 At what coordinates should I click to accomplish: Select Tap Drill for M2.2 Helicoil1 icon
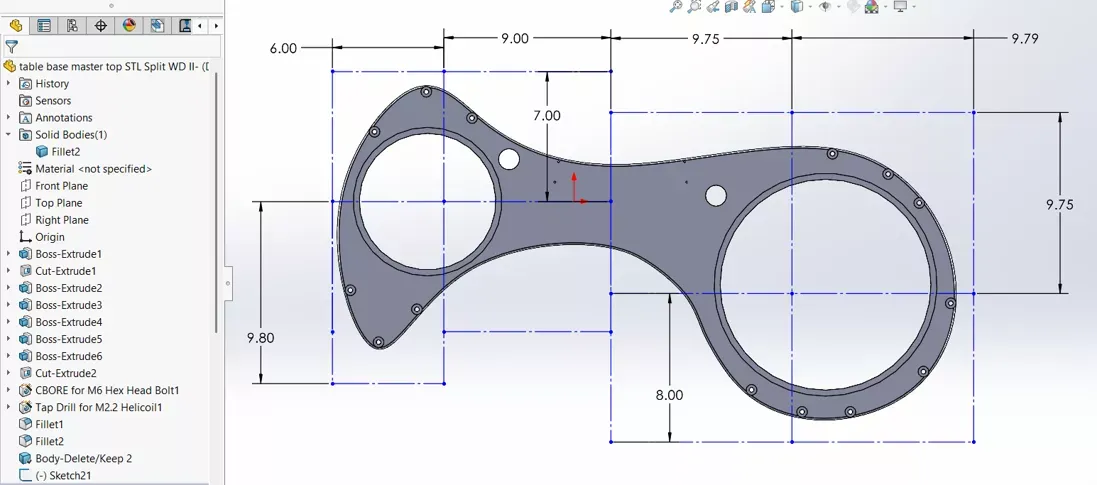point(26,407)
